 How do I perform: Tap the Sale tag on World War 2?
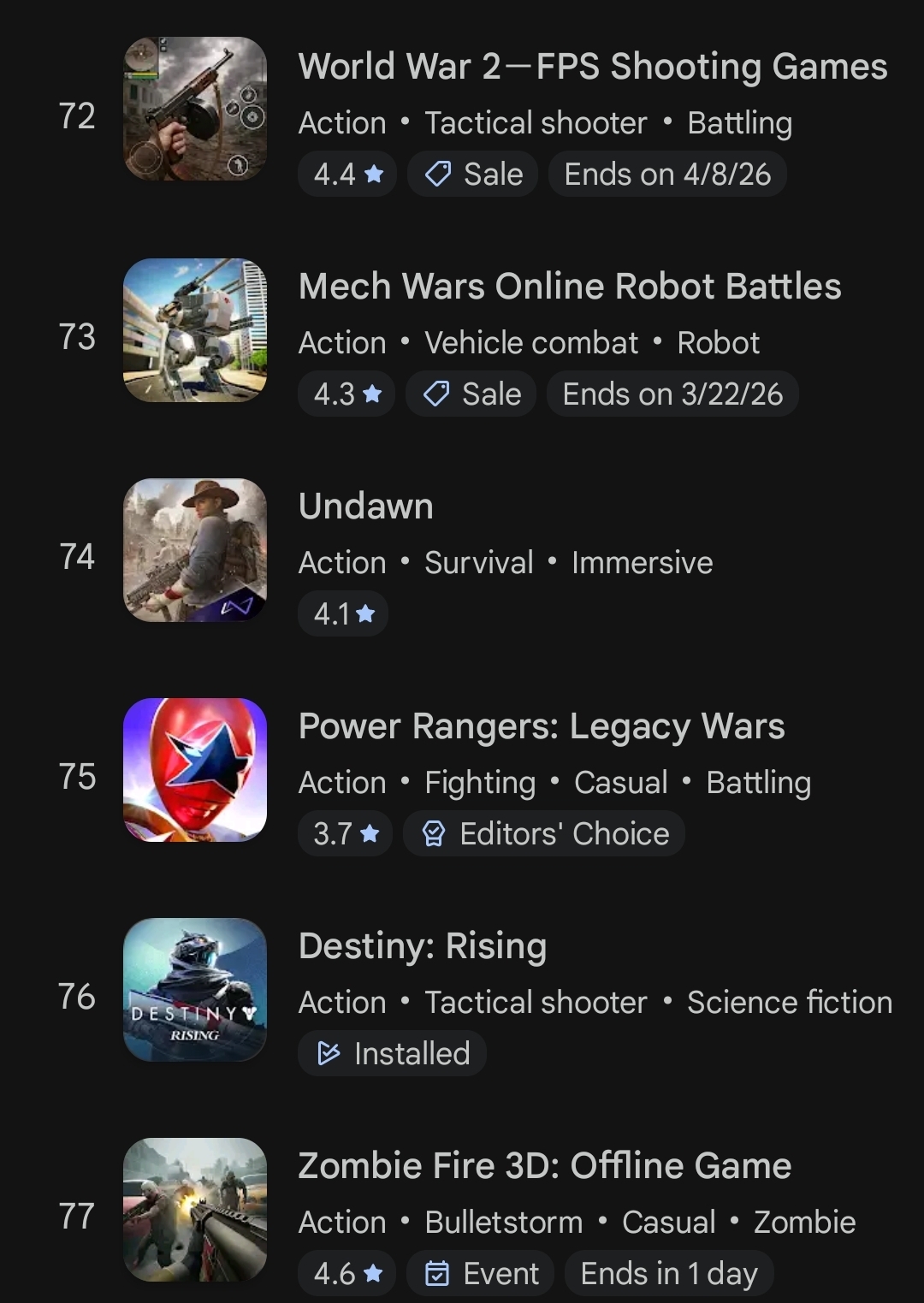tap(473, 175)
